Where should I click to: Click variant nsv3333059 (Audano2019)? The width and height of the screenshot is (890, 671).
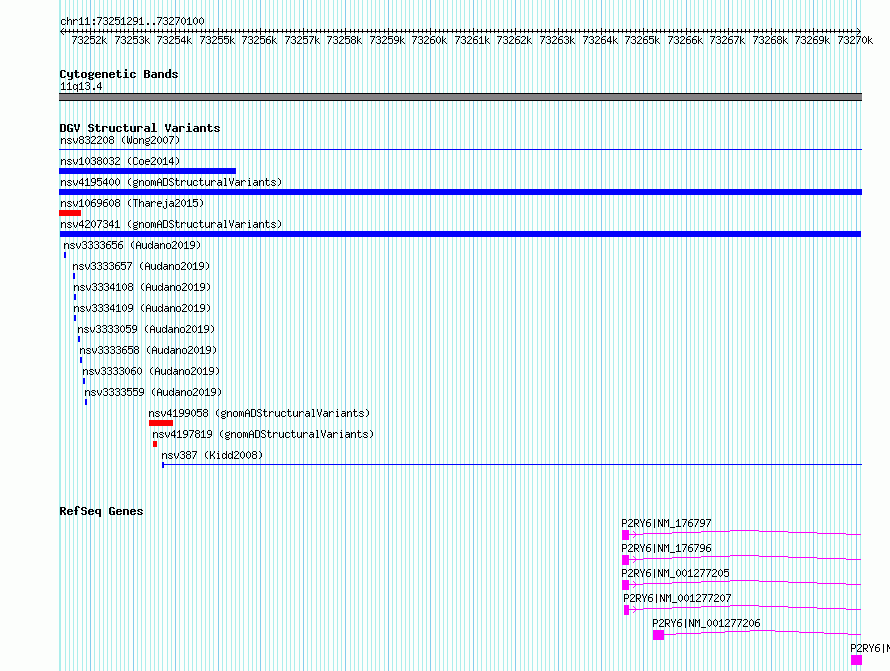[x=146, y=329]
